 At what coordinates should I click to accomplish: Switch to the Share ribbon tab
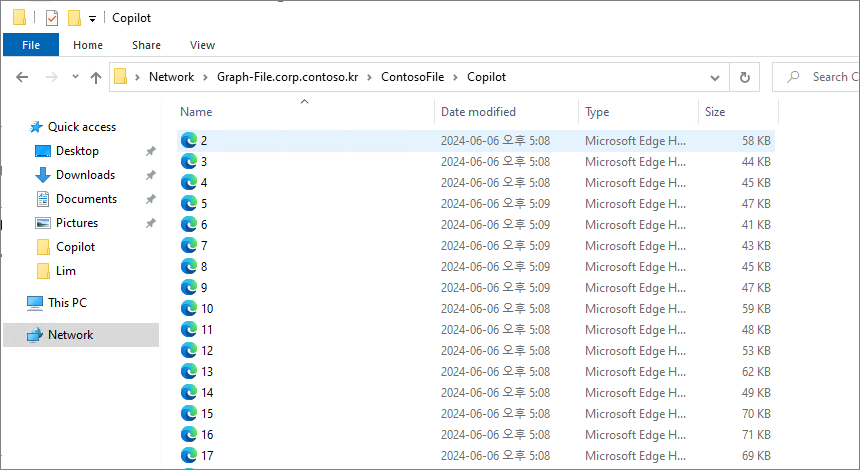click(146, 45)
